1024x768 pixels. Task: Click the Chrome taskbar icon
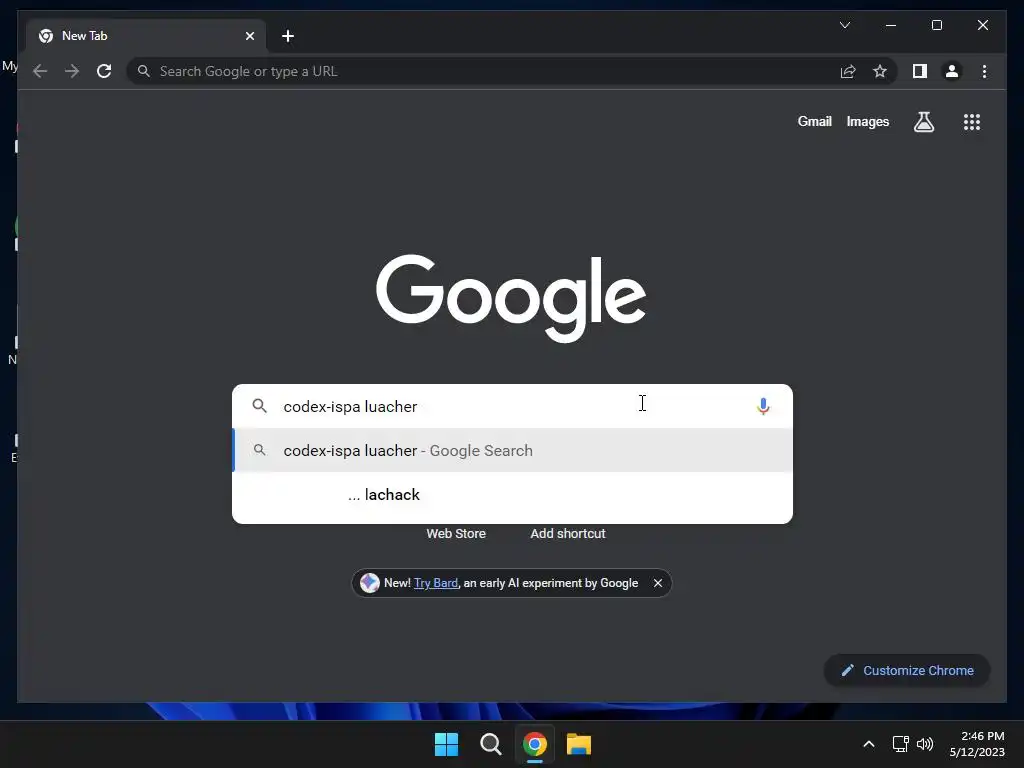pos(534,744)
